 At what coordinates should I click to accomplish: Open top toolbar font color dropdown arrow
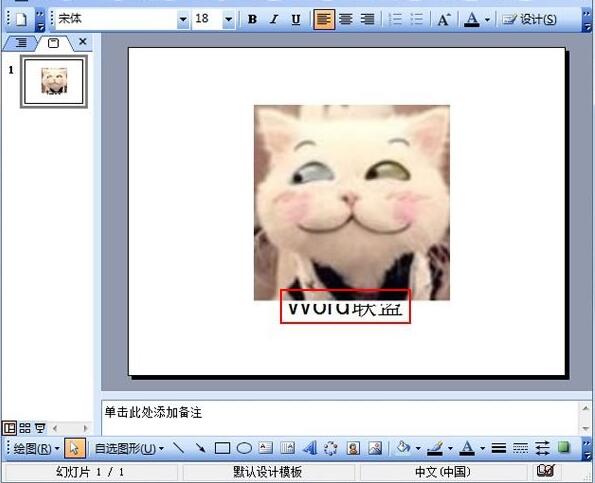[x=488, y=19]
